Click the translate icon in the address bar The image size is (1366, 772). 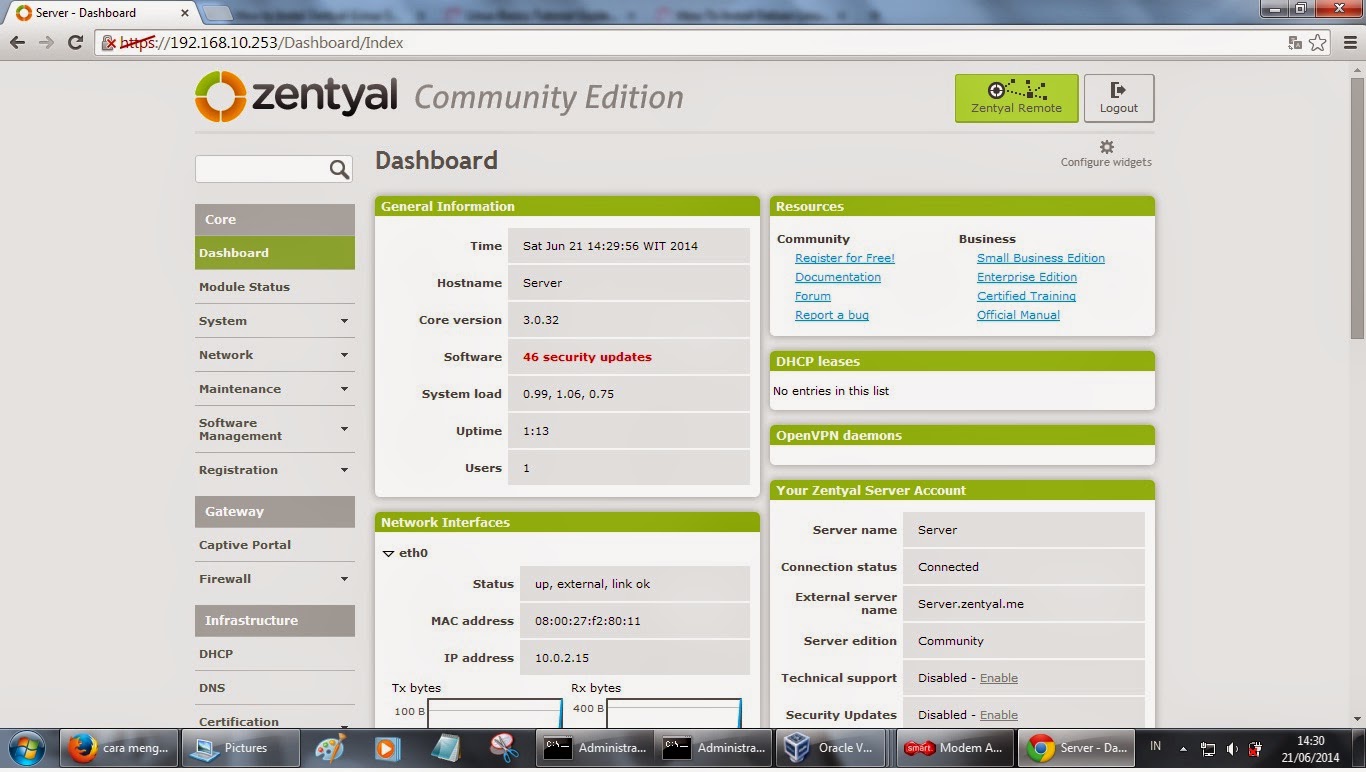click(x=1295, y=43)
